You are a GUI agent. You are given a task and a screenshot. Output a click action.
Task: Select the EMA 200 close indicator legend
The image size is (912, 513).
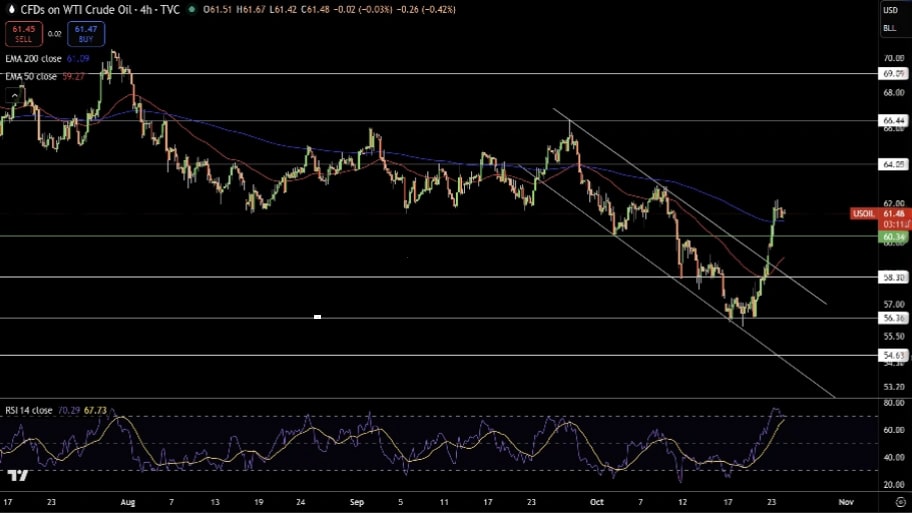(33, 59)
